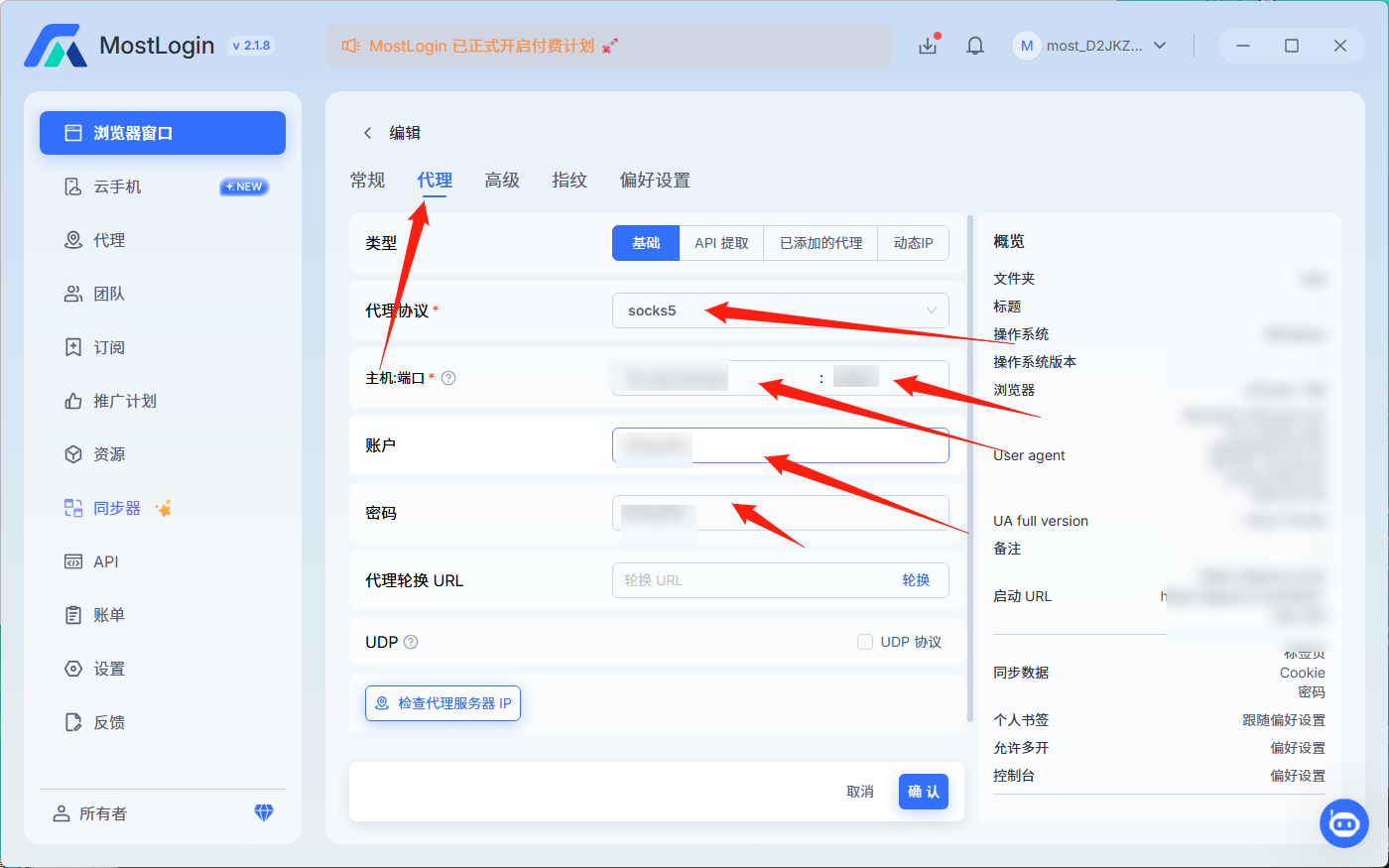This screenshot has width=1389, height=868.
Task: Click the MostLogin 已正式开启付费计划 banner
Action: [x=608, y=46]
